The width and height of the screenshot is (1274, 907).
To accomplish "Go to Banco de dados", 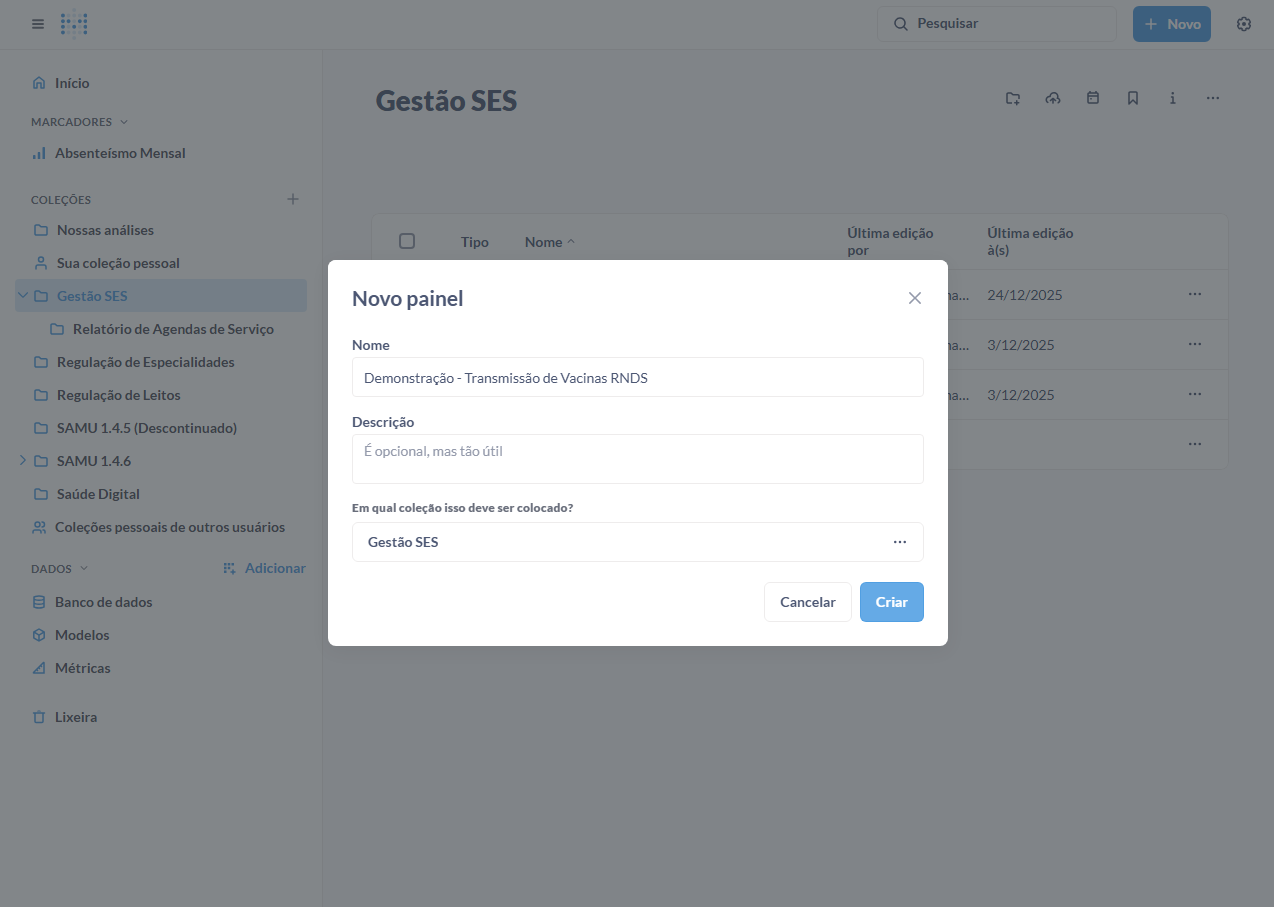I will [x=103, y=602].
